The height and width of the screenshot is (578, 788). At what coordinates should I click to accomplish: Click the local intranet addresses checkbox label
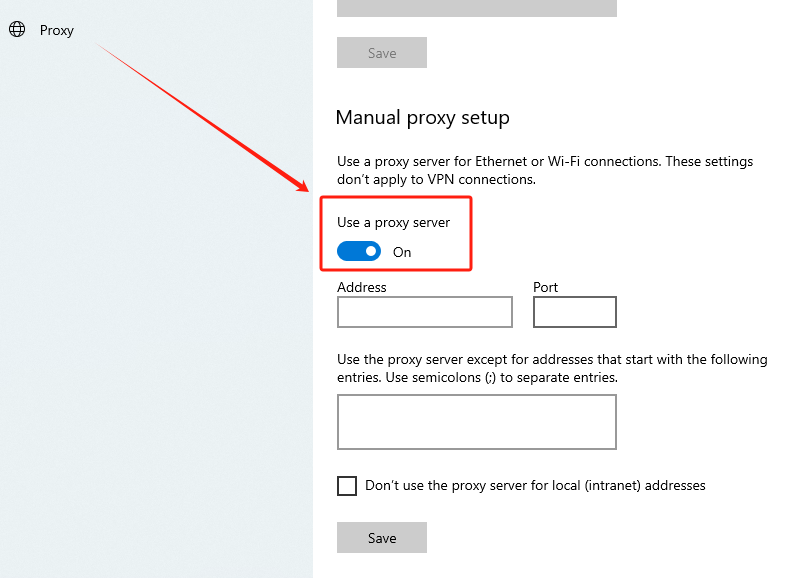click(x=535, y=486)
